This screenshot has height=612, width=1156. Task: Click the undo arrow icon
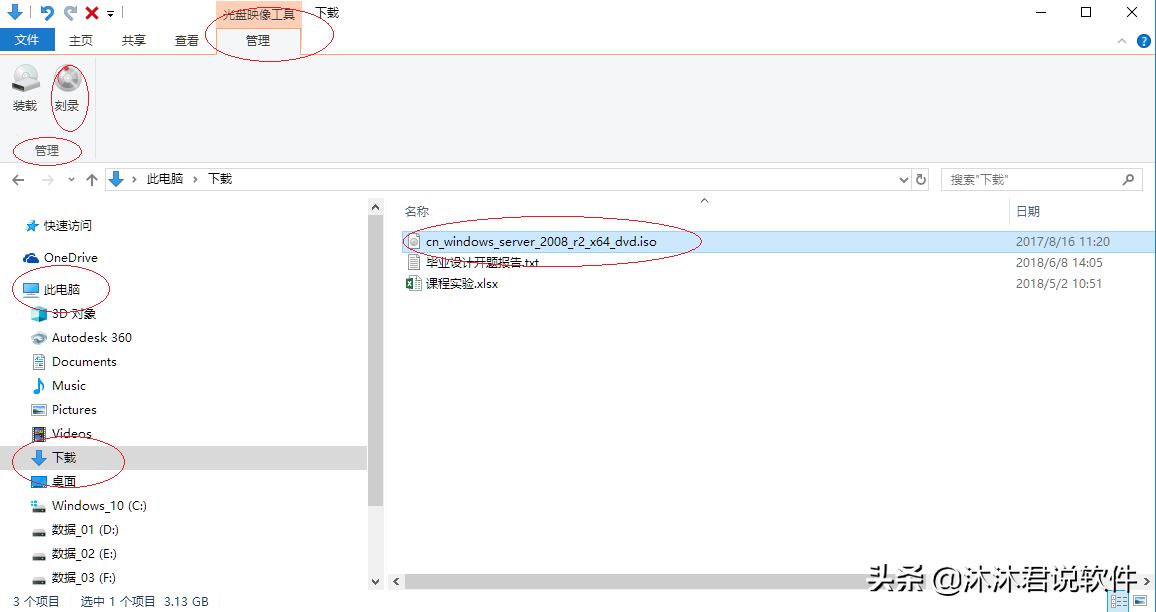click(46, 12)
